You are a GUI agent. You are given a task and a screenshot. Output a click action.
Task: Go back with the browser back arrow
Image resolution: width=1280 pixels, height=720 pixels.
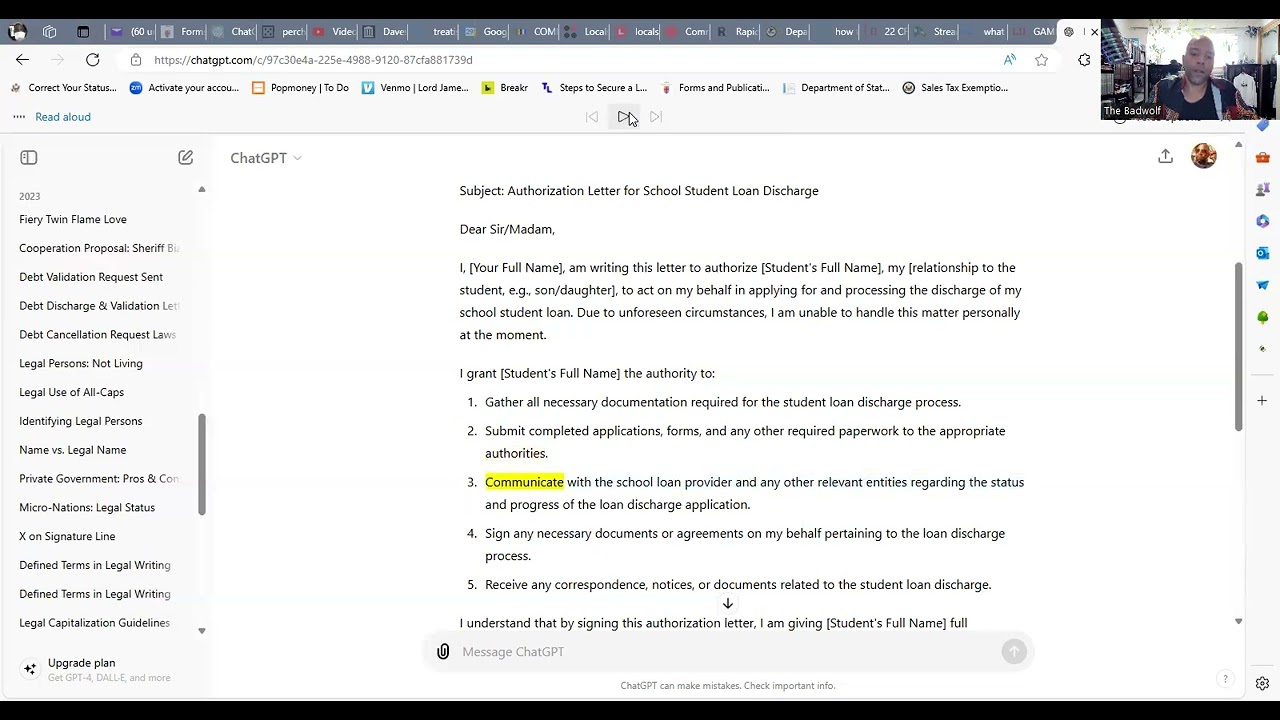pyautogui.click(x=22, y=60)
